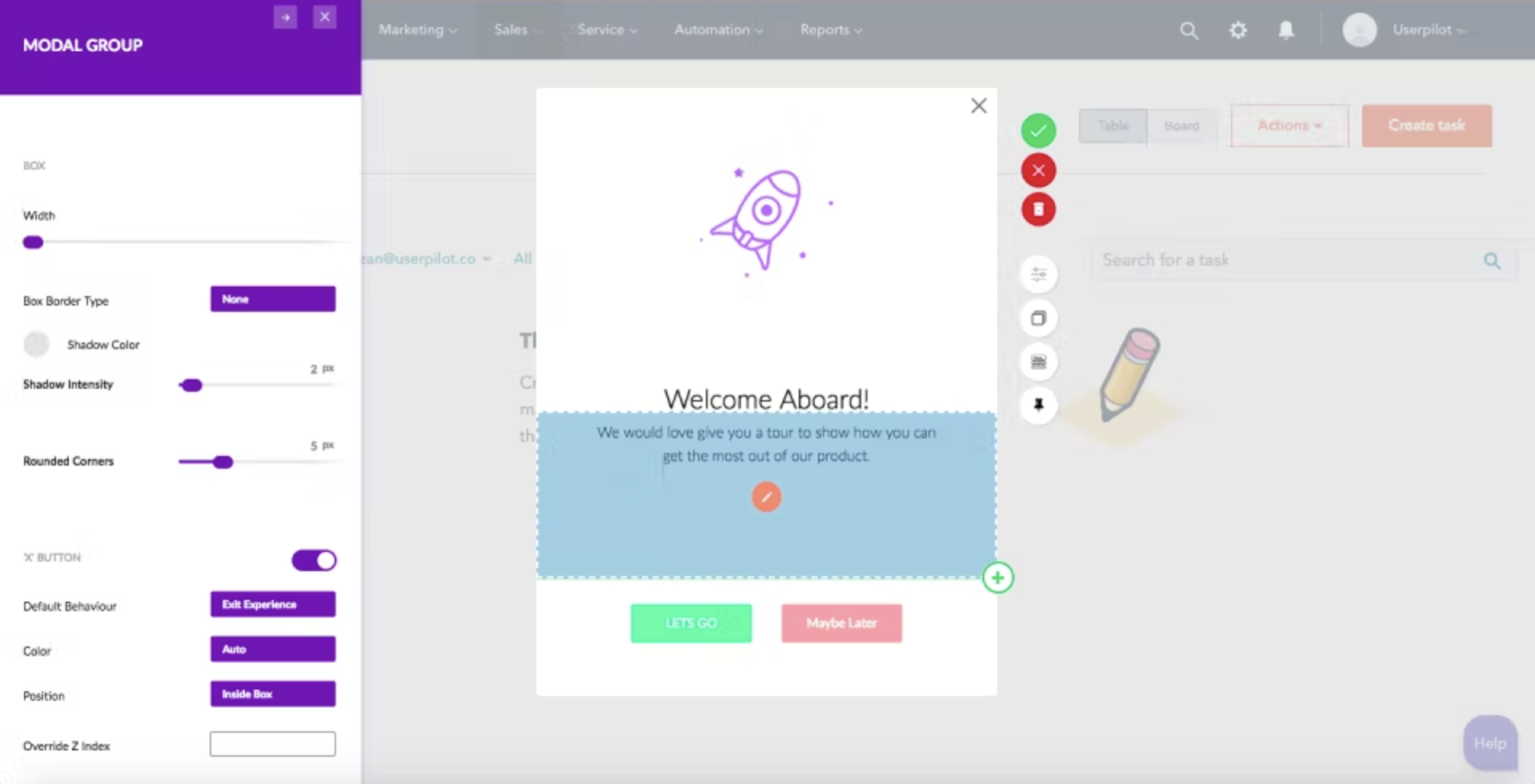
Task: Pin the modal using the pushpin icon
Action: pos(1038,406)
